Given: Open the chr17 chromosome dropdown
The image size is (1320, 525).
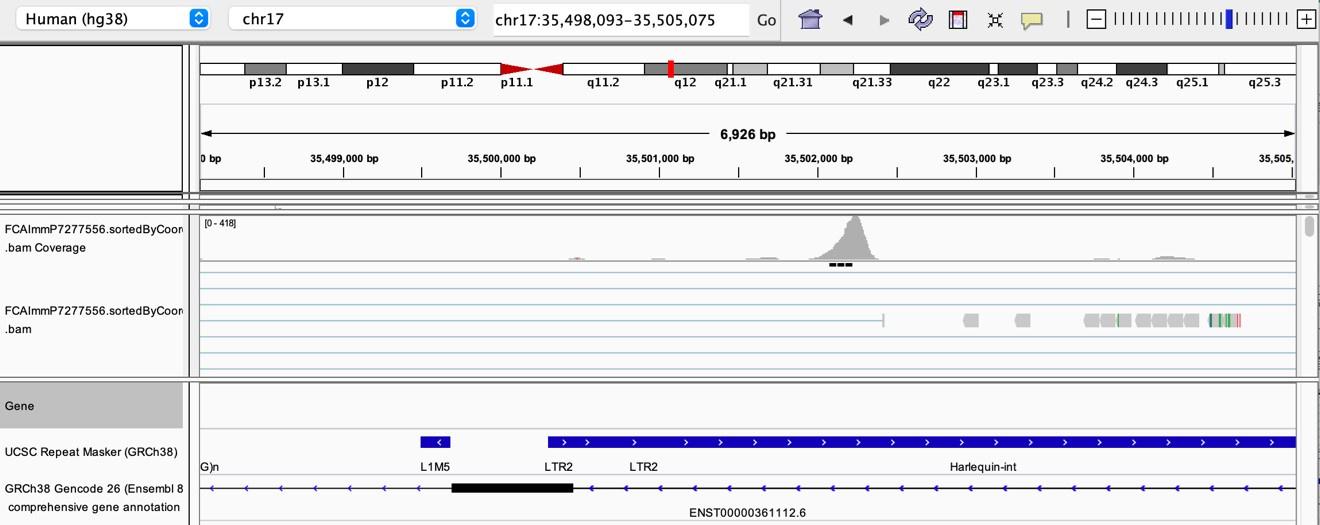Looking at the screenshot, I should point(352,19).
